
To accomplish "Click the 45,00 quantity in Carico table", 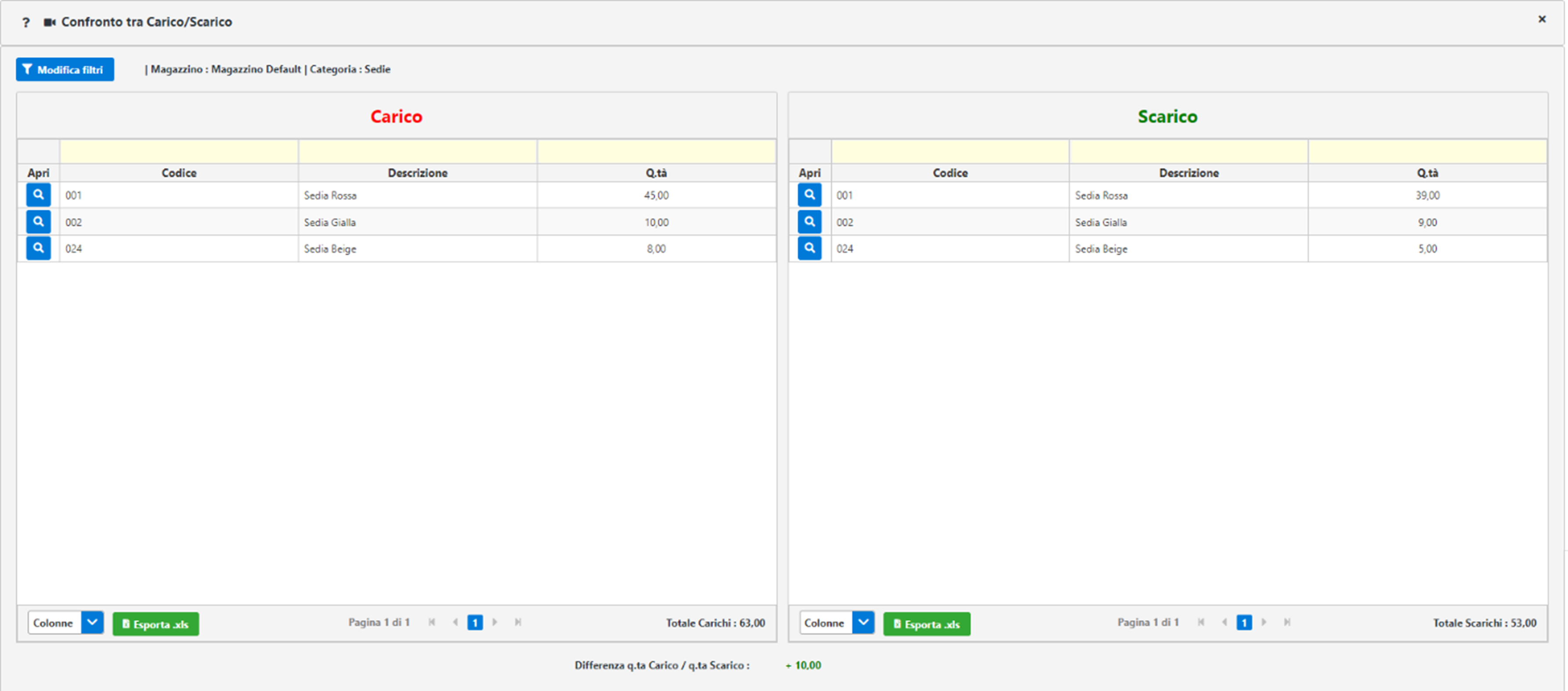I will (656, 195).
